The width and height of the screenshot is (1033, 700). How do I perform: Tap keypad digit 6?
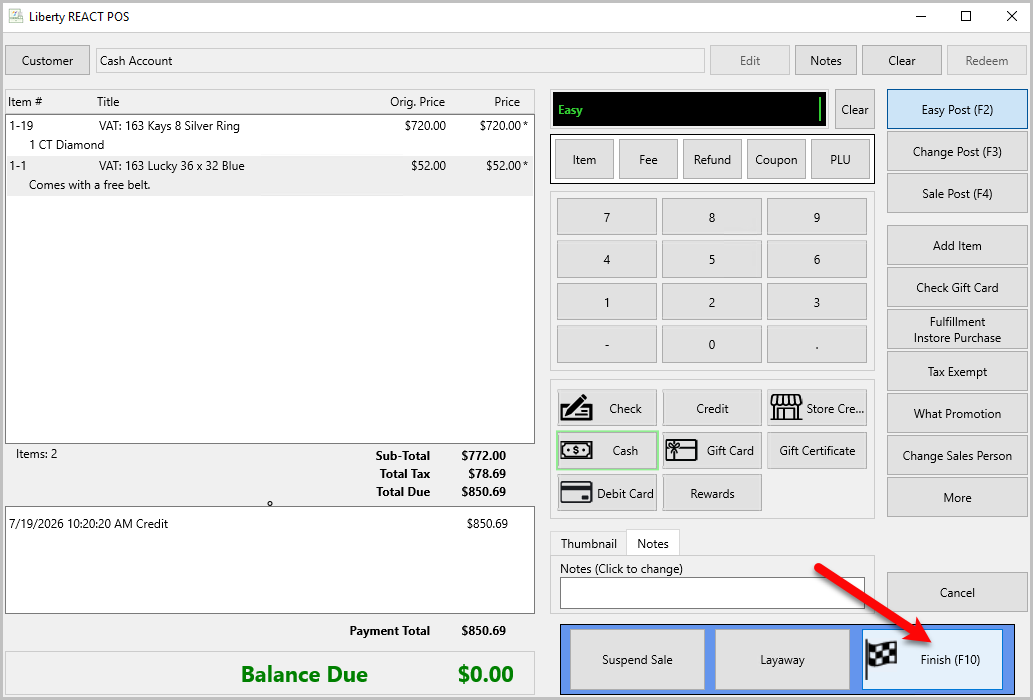tap(816, 259)
